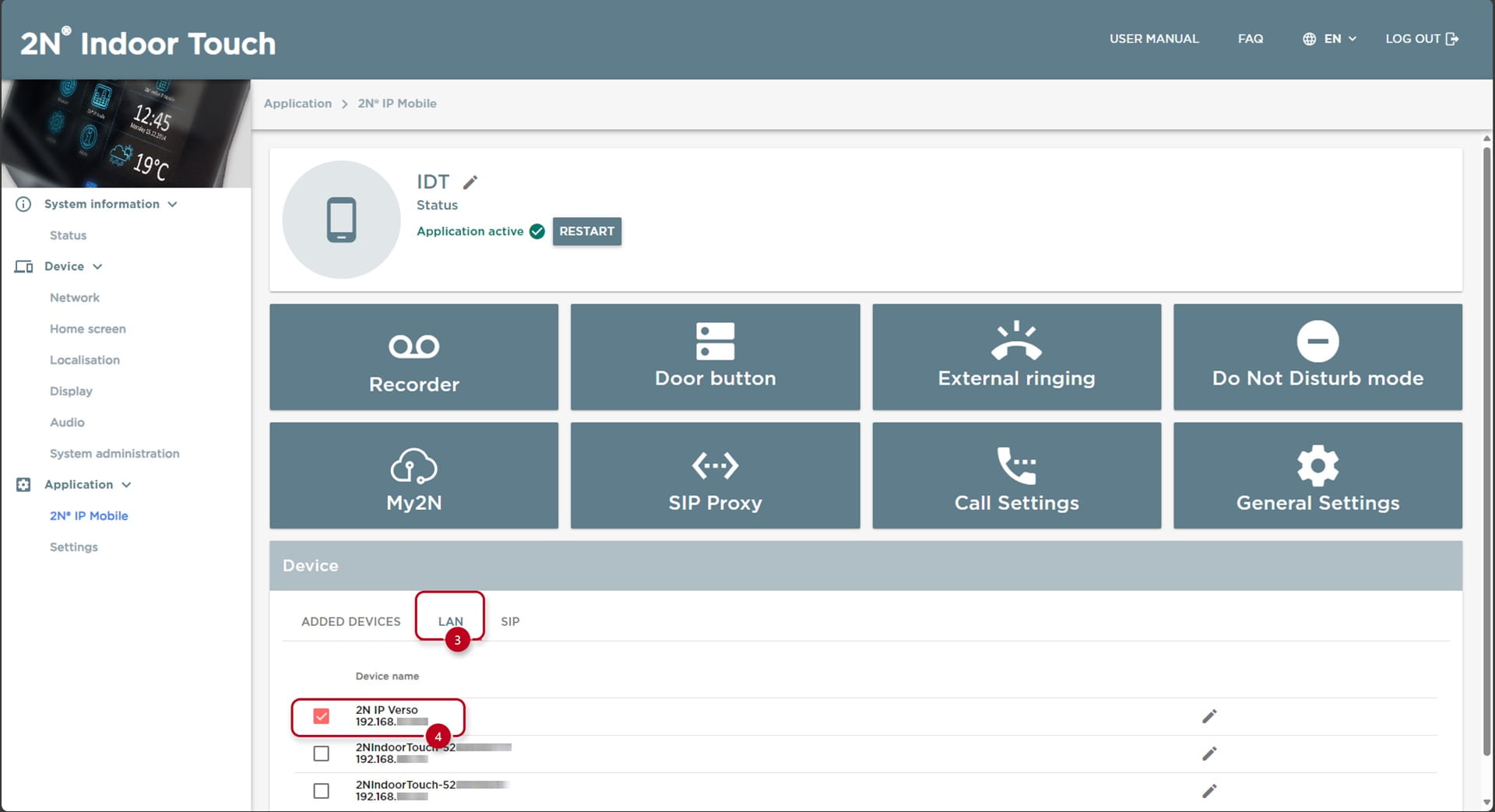This screenshot has width=1495, height=812.
Task: Open the USER MANUAL link
Action: coord(1154,39)
